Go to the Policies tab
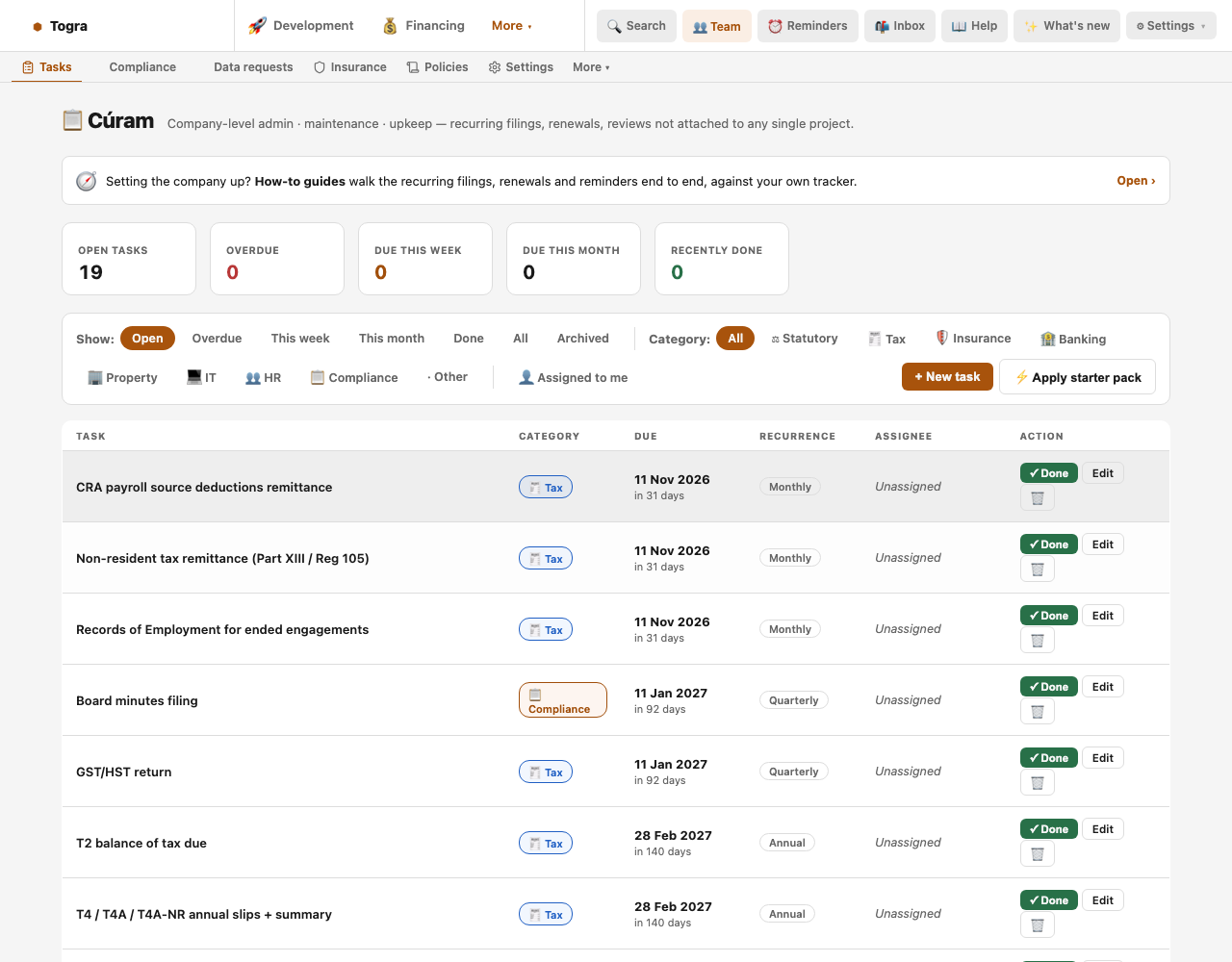This screenshot has width=1232, height=962. tap(437, 67)
